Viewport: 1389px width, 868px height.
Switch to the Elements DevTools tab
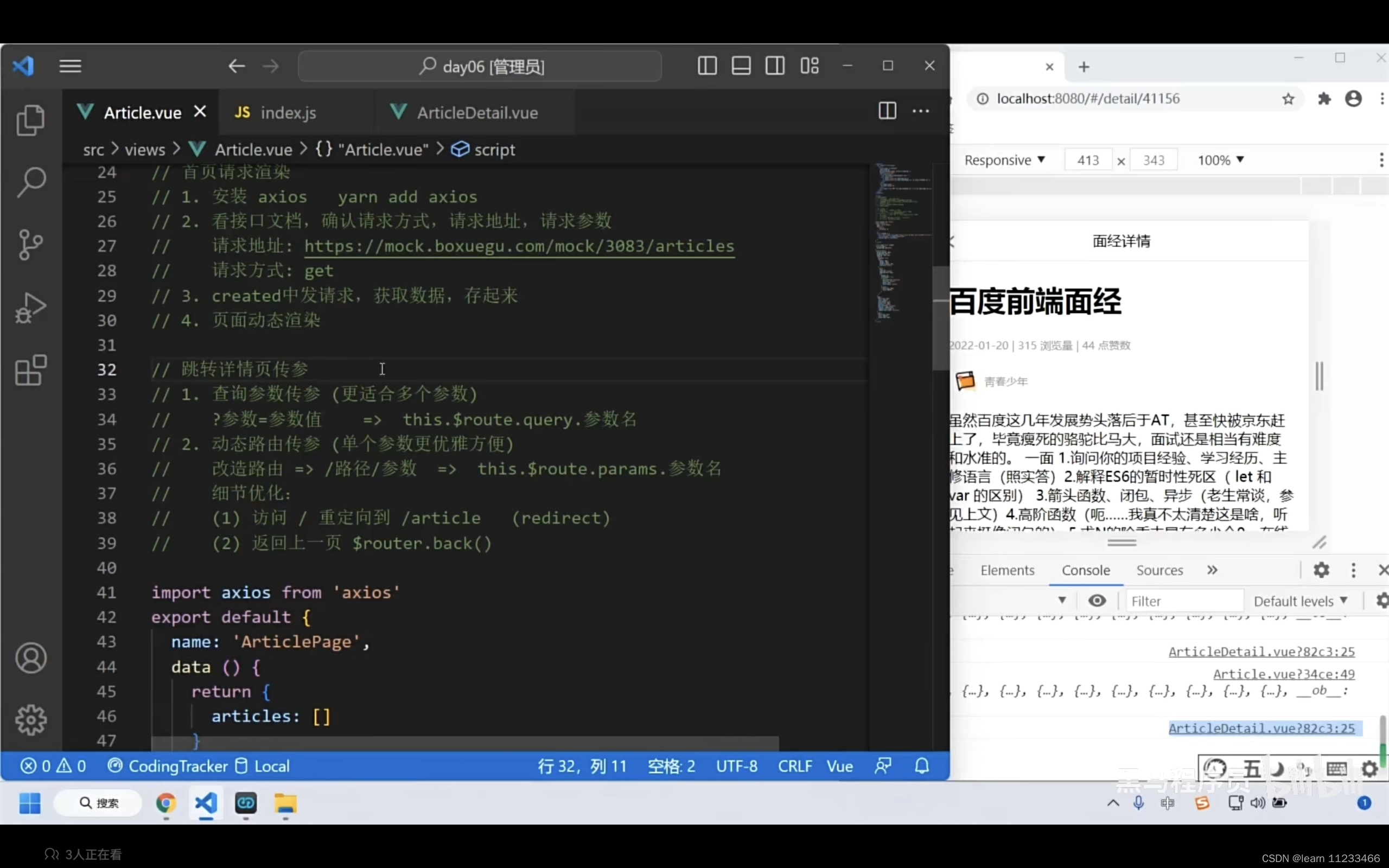1006,570
